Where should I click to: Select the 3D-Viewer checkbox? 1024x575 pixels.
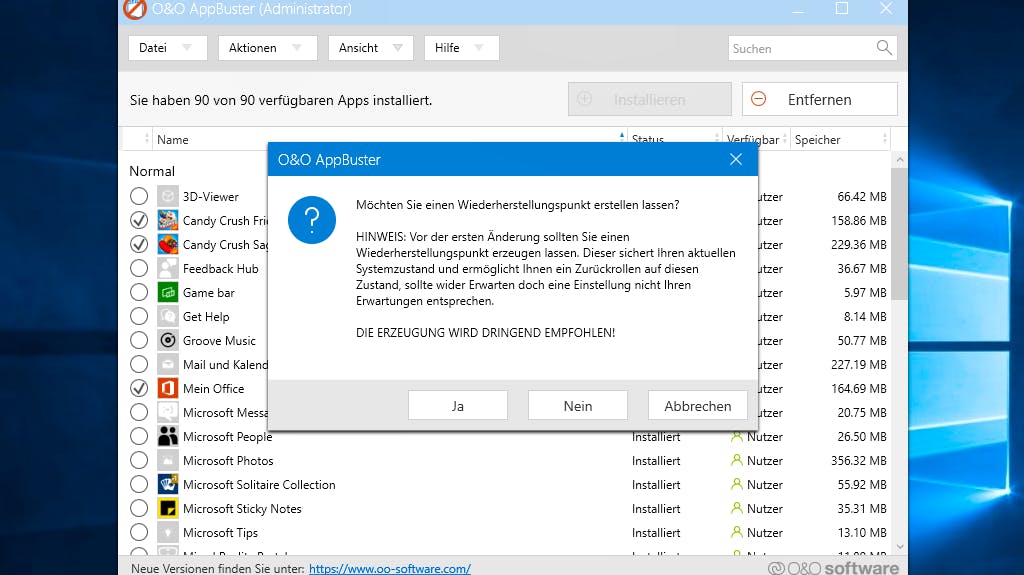tap(138, 196)
